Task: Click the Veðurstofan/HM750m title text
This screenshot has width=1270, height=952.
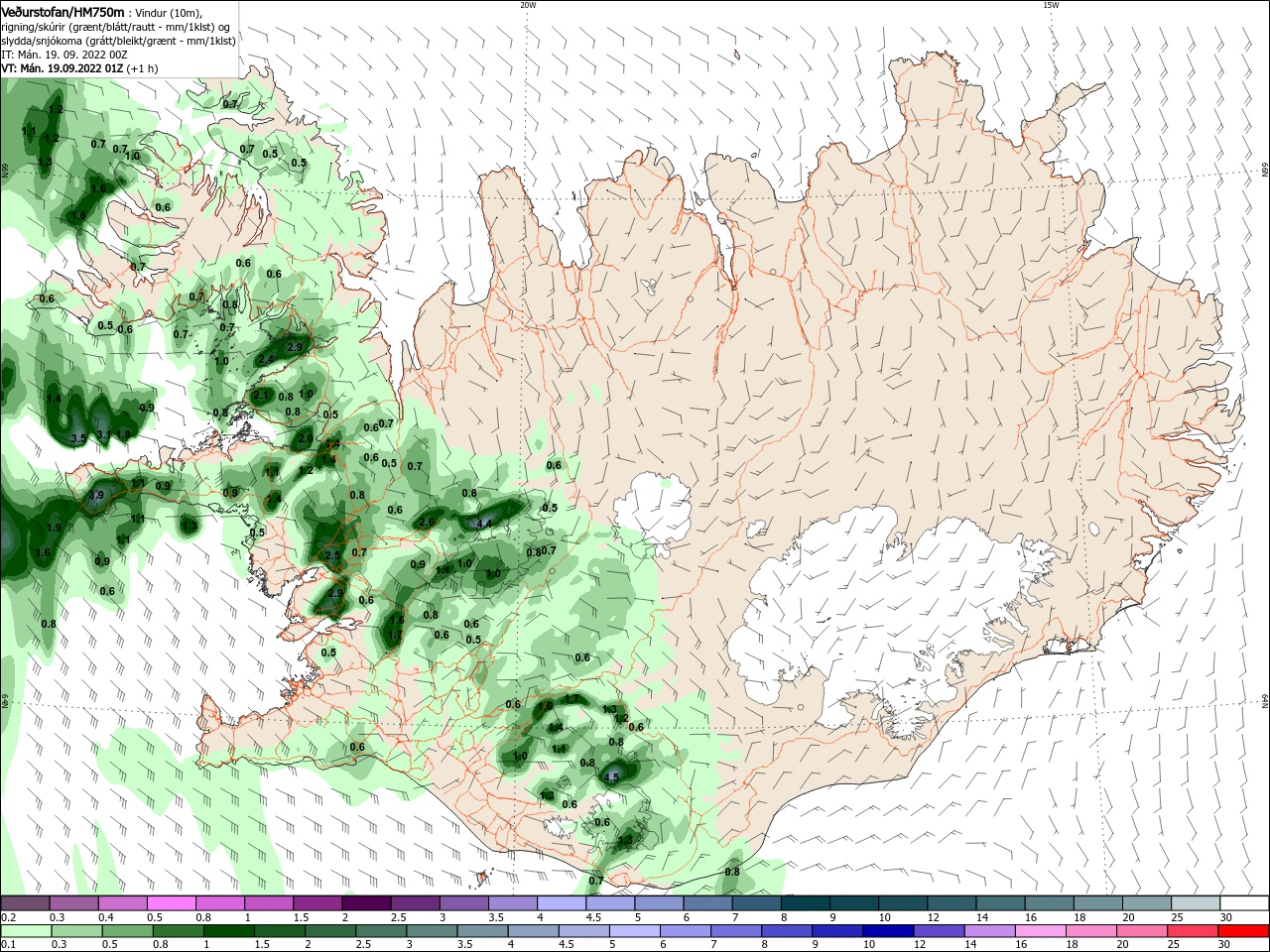Action: pos(63,12)
